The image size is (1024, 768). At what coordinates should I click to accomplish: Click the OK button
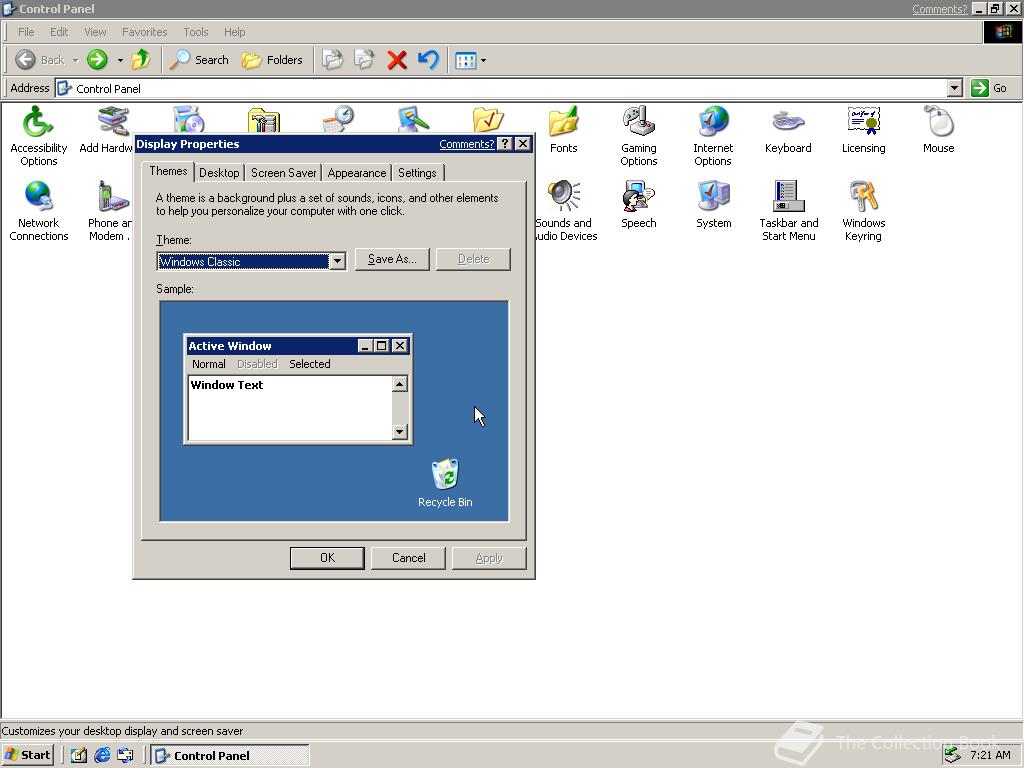point(327,558)
